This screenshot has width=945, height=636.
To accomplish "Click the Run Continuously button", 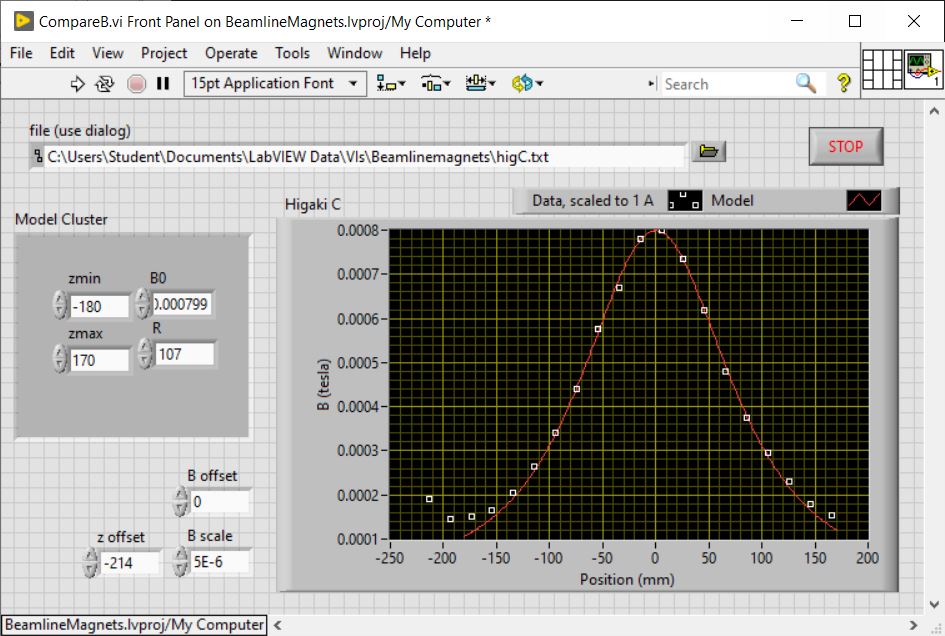I will pos(105,84).
